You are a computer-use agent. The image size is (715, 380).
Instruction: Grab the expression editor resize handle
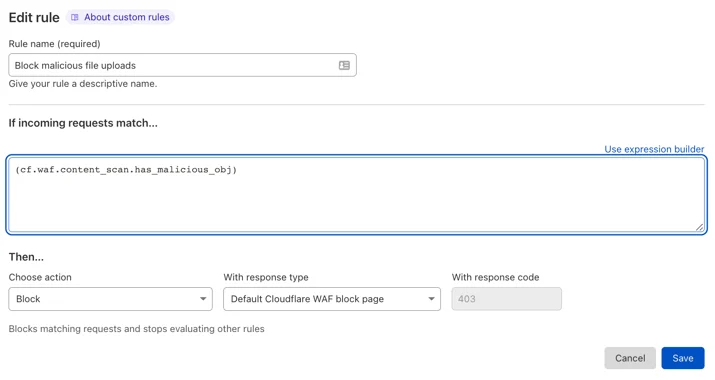pyautogui.click(x=699, y=227)
